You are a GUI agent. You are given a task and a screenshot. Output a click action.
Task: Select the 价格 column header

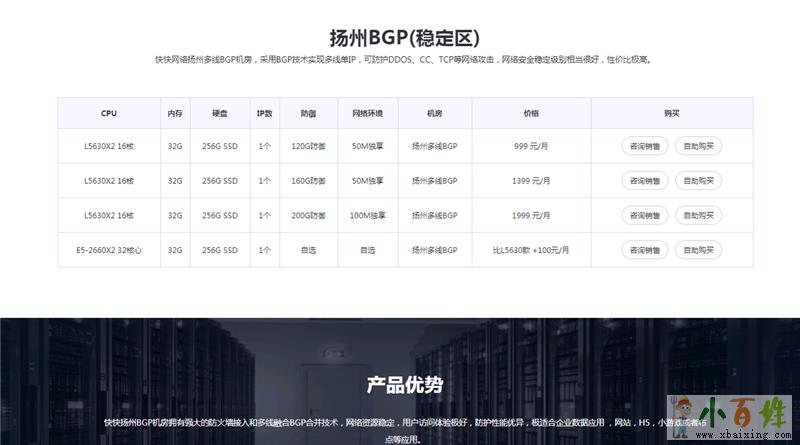click(531, 113)
